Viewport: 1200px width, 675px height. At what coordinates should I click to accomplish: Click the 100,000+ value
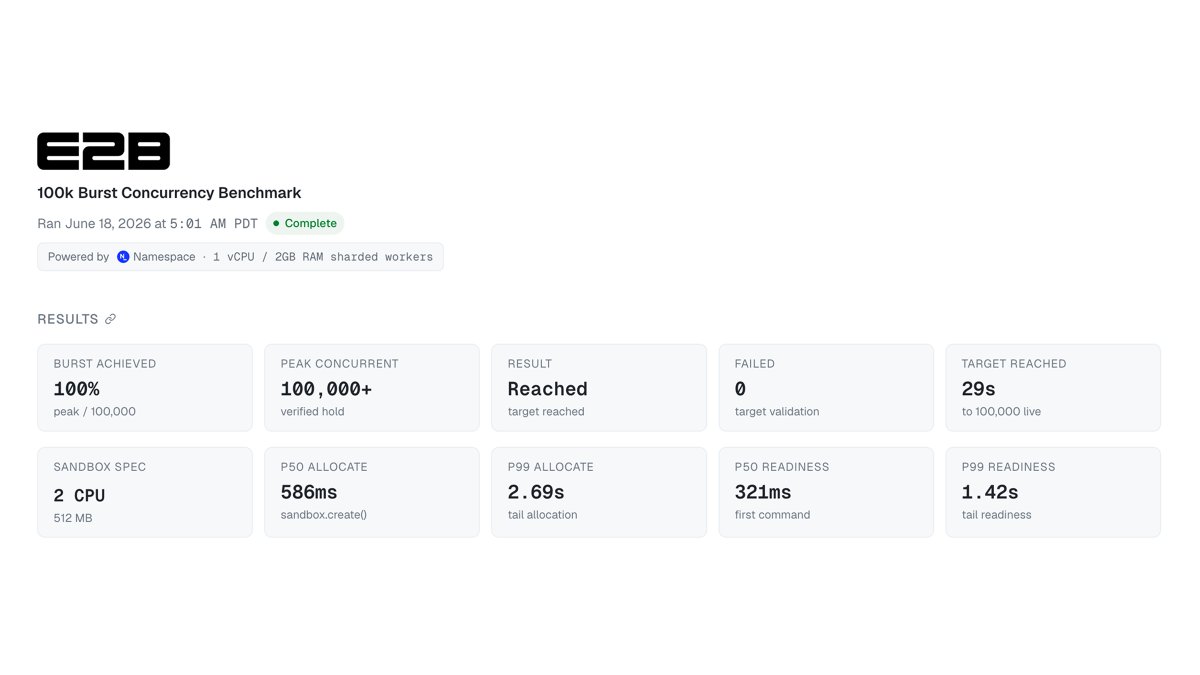click(326, 389)
